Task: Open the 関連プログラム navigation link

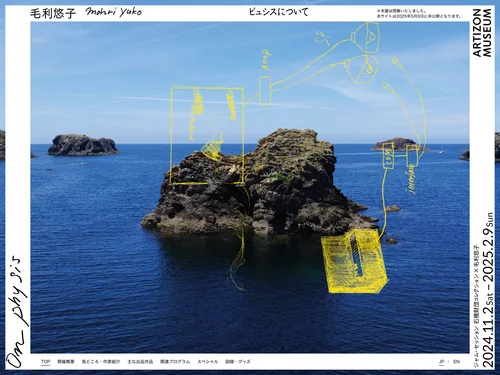Action: (175, 362)
